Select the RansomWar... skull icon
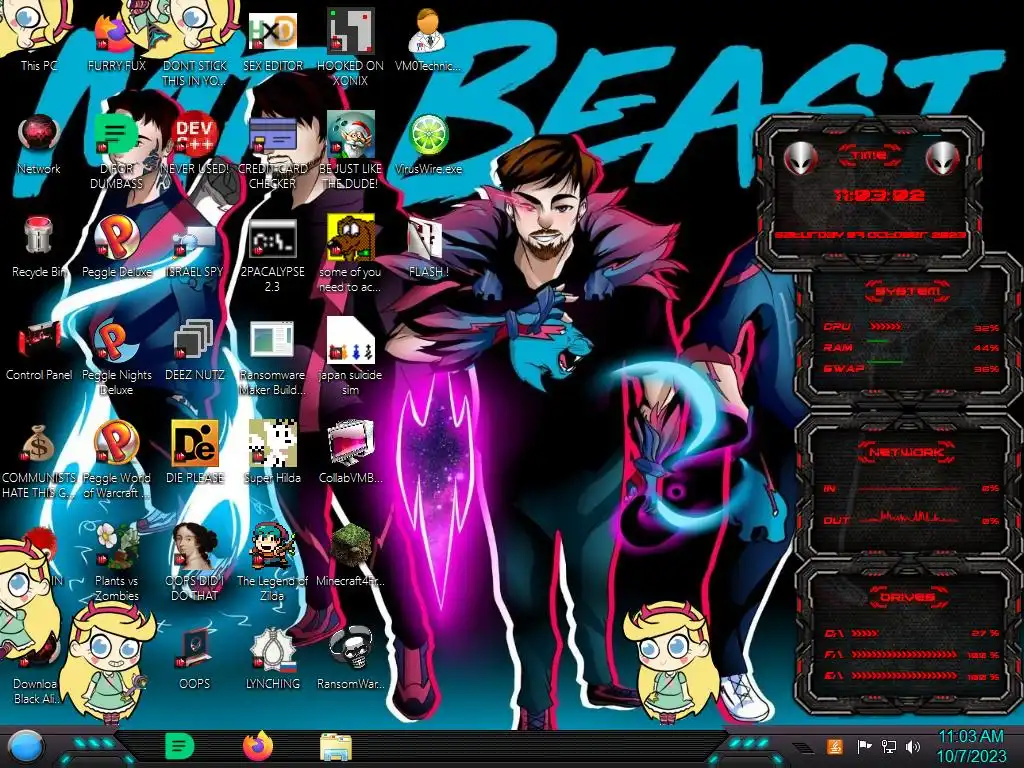 pos(350,660)
